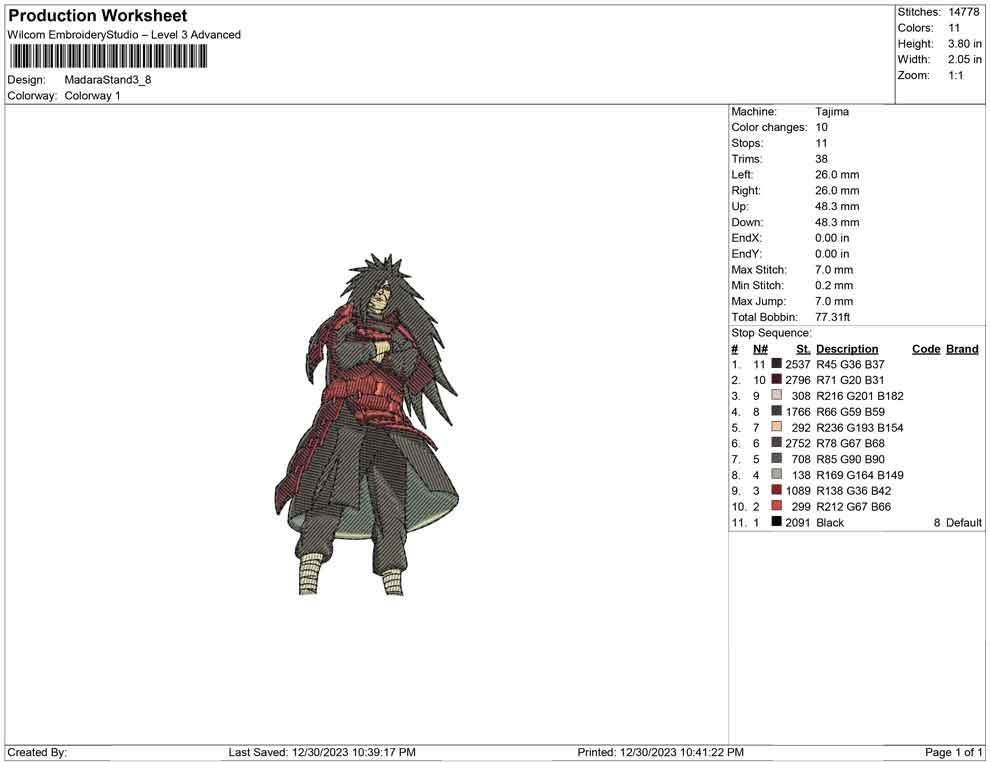Click the Madara embroidery design preview
This screenshot has width=990, height=762.
367,424
